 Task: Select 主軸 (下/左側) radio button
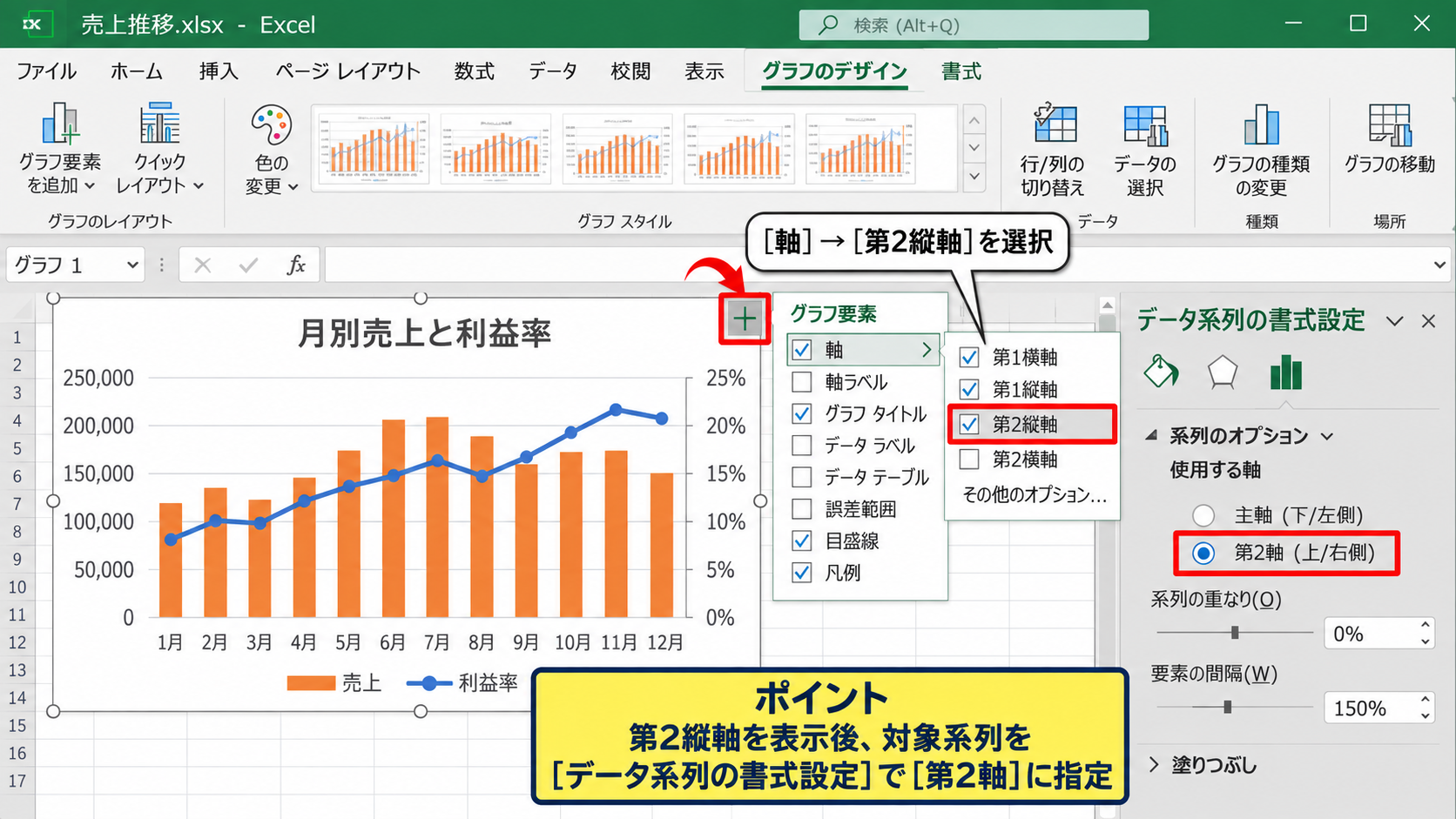[1203, 515]
